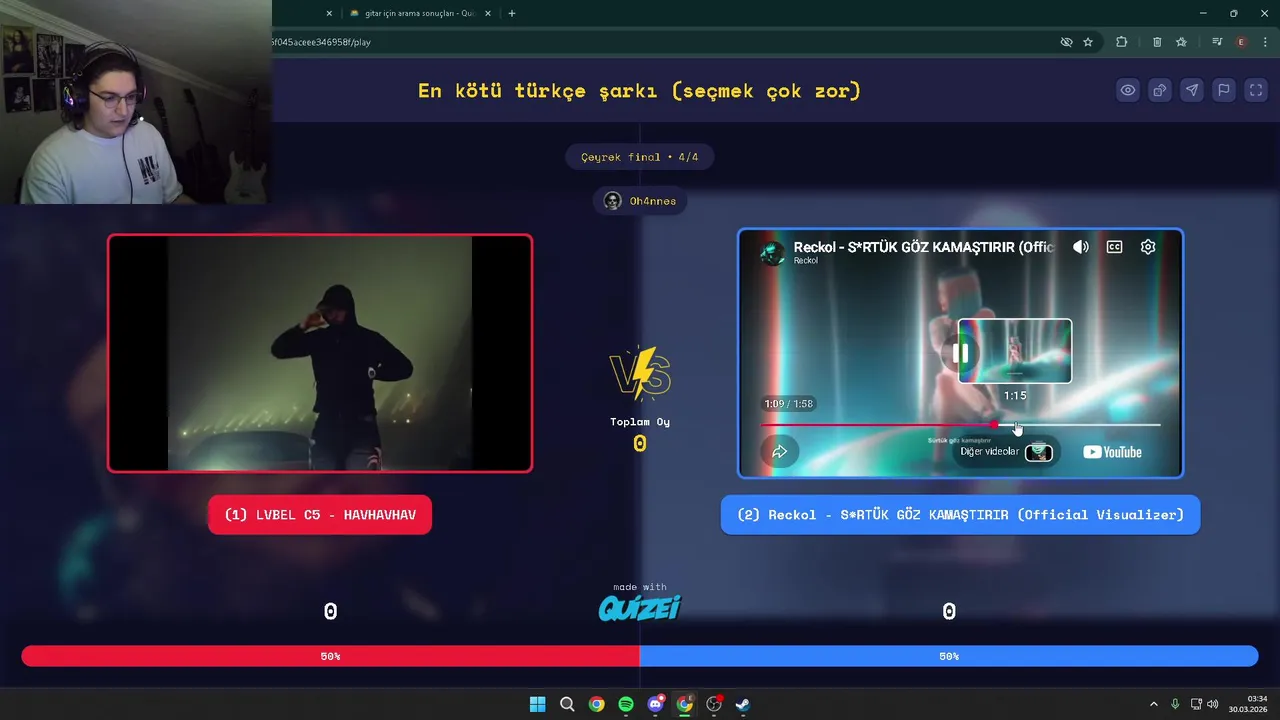This screenshot has width=1280, height=720.
Task: Open the Chrome profile avatar
Action: click(x=1241, y=42)
